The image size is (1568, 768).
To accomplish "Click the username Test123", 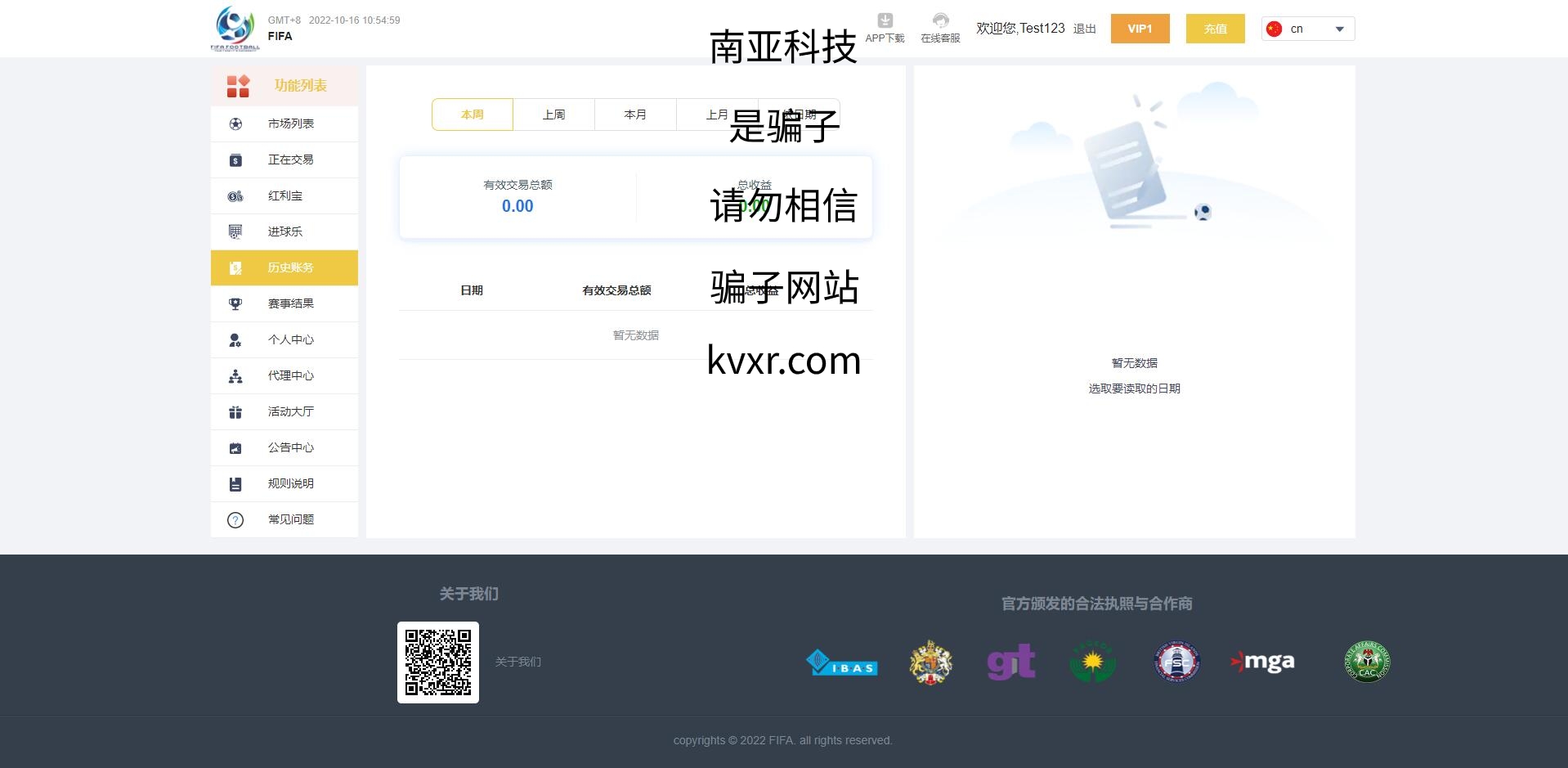I will point(1042,29).
